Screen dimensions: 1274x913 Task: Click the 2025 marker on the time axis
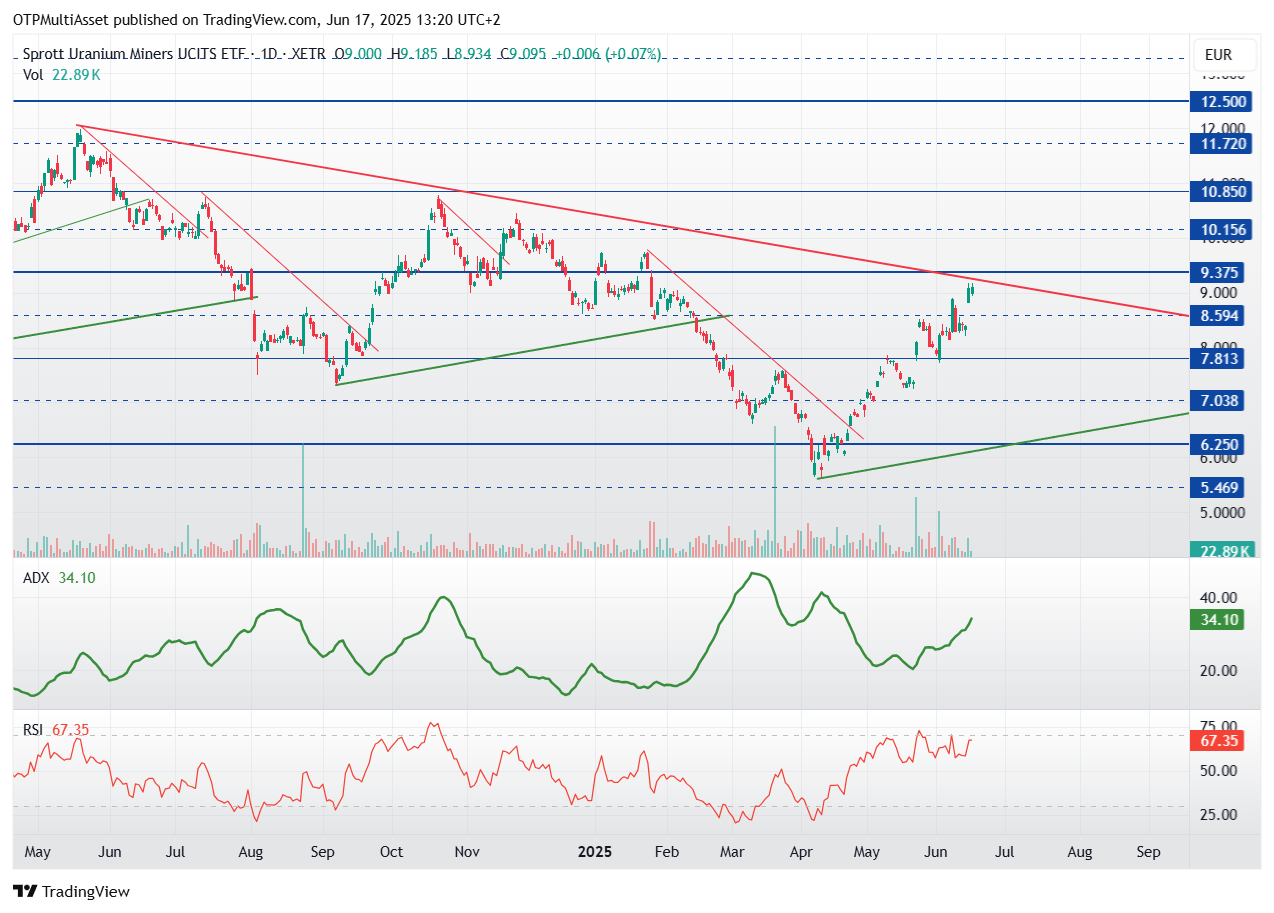(595, 852)
